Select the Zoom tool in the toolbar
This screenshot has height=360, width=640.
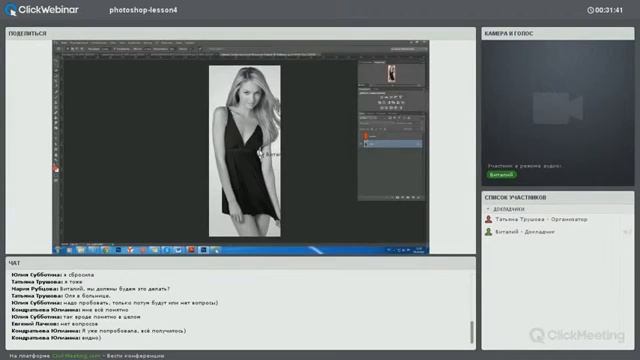(x=56, y=160)
